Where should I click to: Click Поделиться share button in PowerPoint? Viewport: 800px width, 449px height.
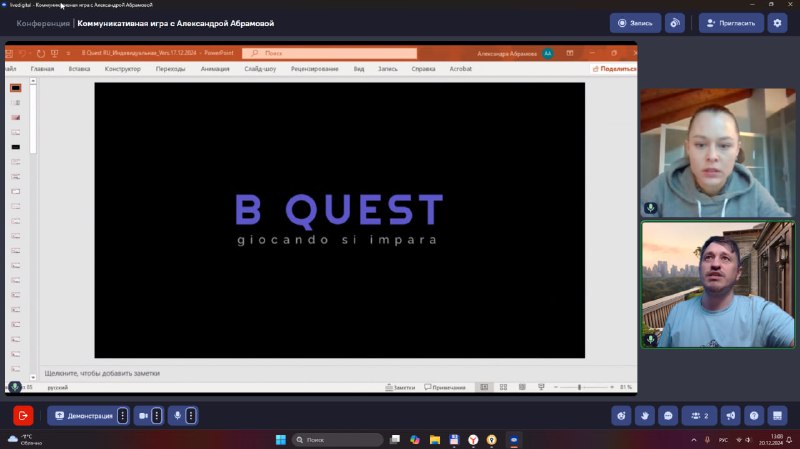click(x=614, y=69)
